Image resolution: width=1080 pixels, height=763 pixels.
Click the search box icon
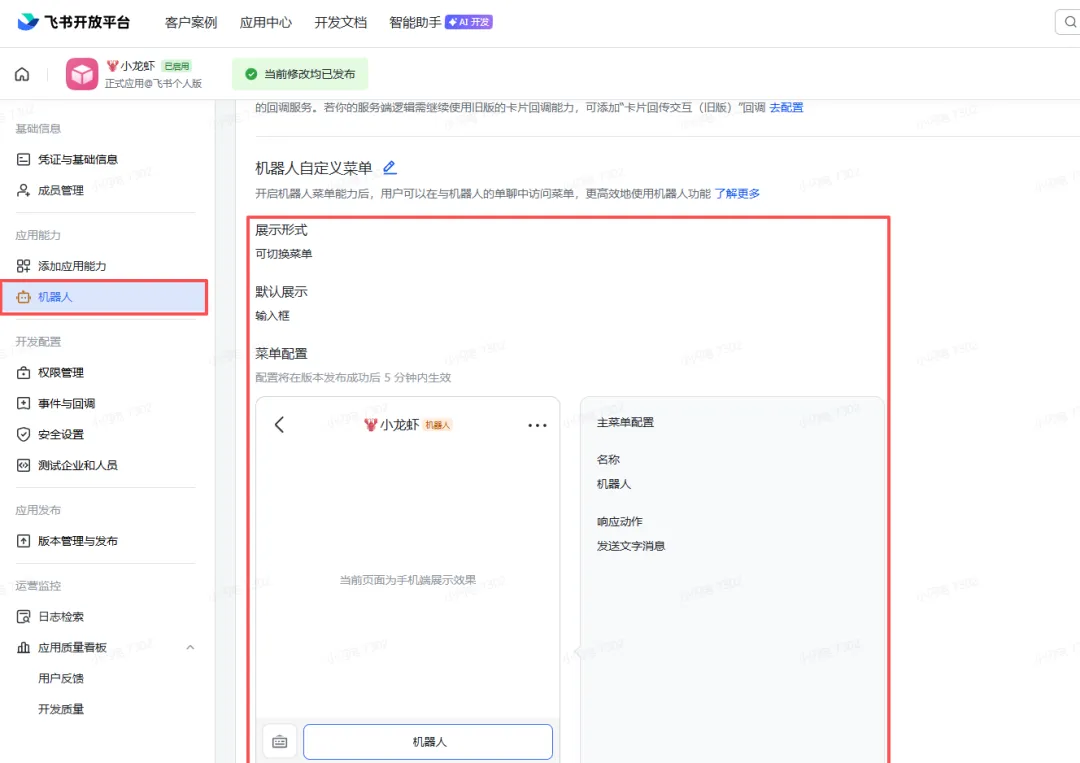pyautogui.click(x=1070, y=22)
